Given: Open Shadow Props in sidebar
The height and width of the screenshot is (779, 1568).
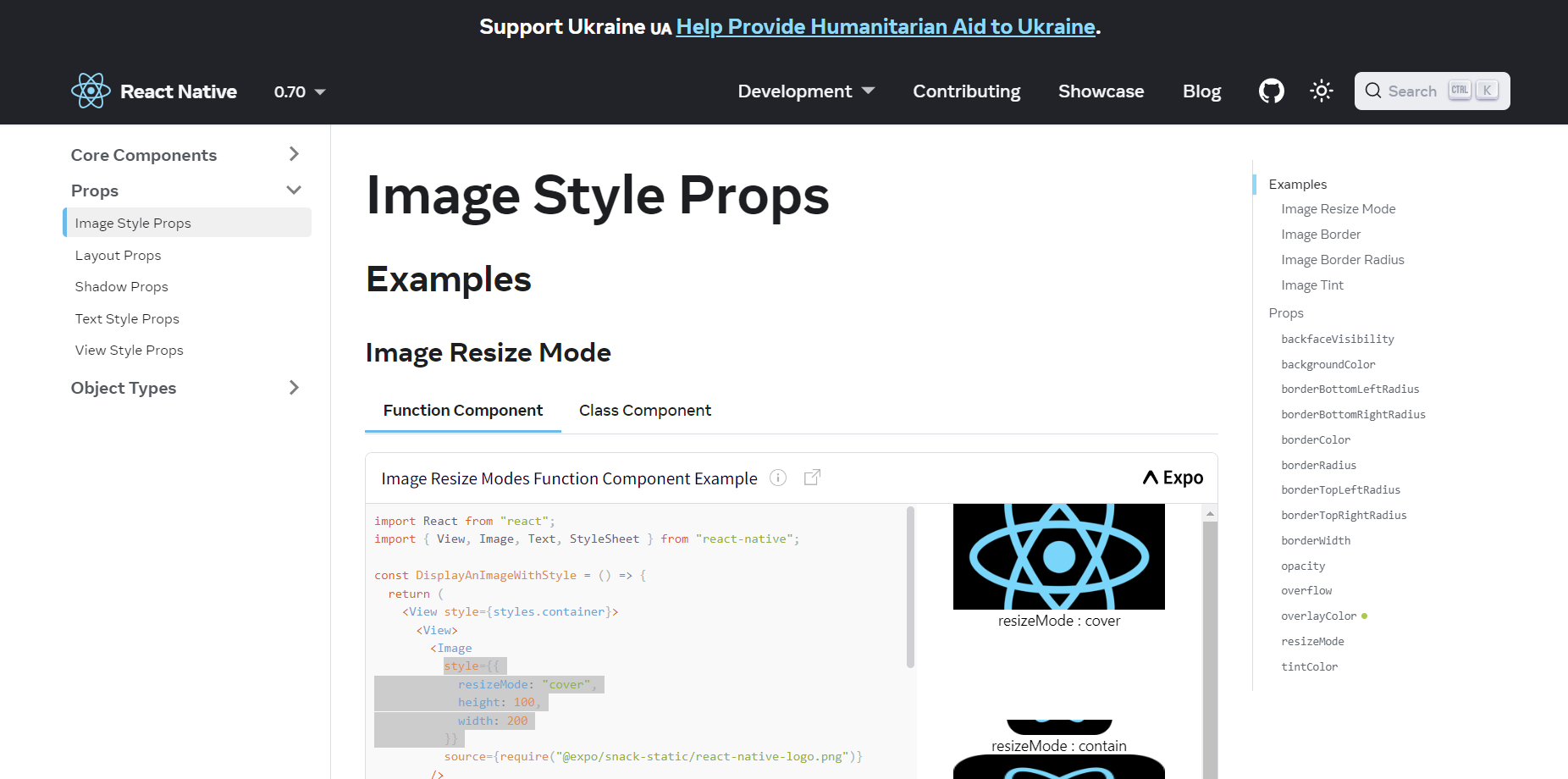Looking at the screenshot, I should (x=121, y=286).
